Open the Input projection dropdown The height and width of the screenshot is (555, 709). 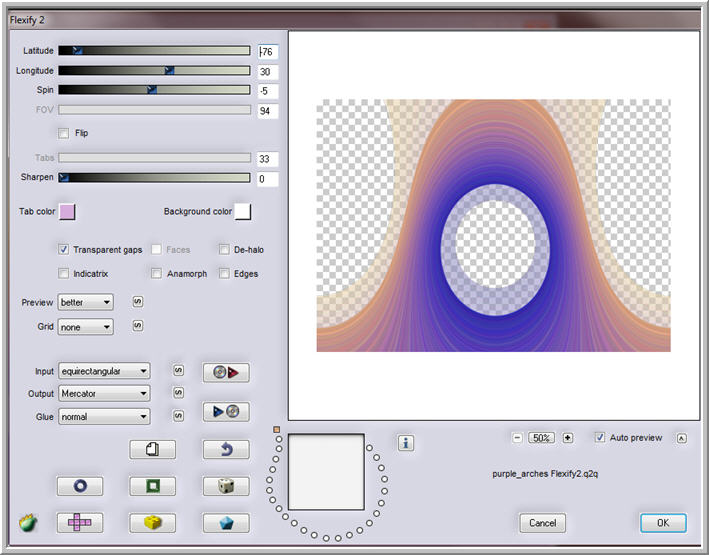point(104,371)
